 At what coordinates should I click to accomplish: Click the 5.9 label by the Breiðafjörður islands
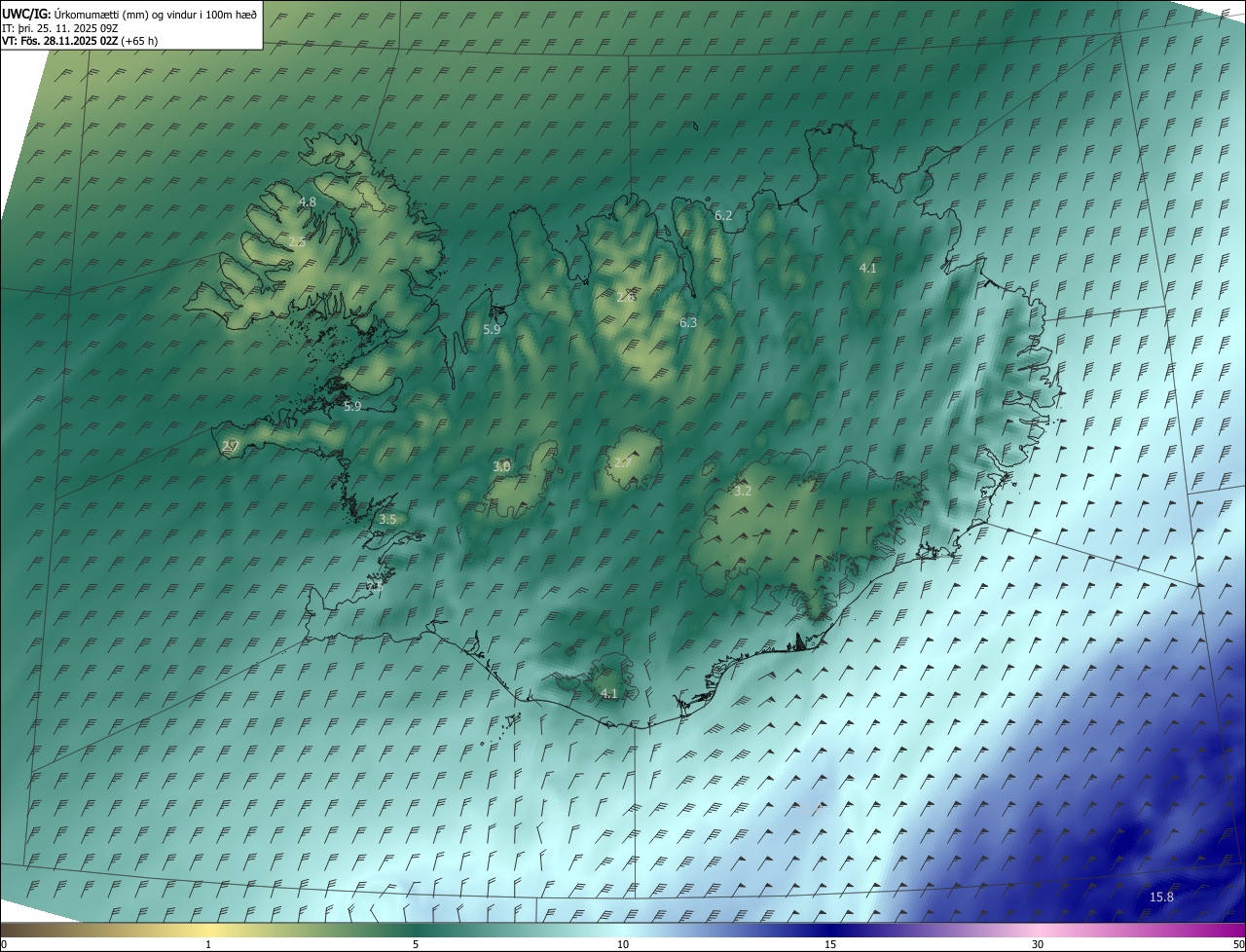click(352, 406)
